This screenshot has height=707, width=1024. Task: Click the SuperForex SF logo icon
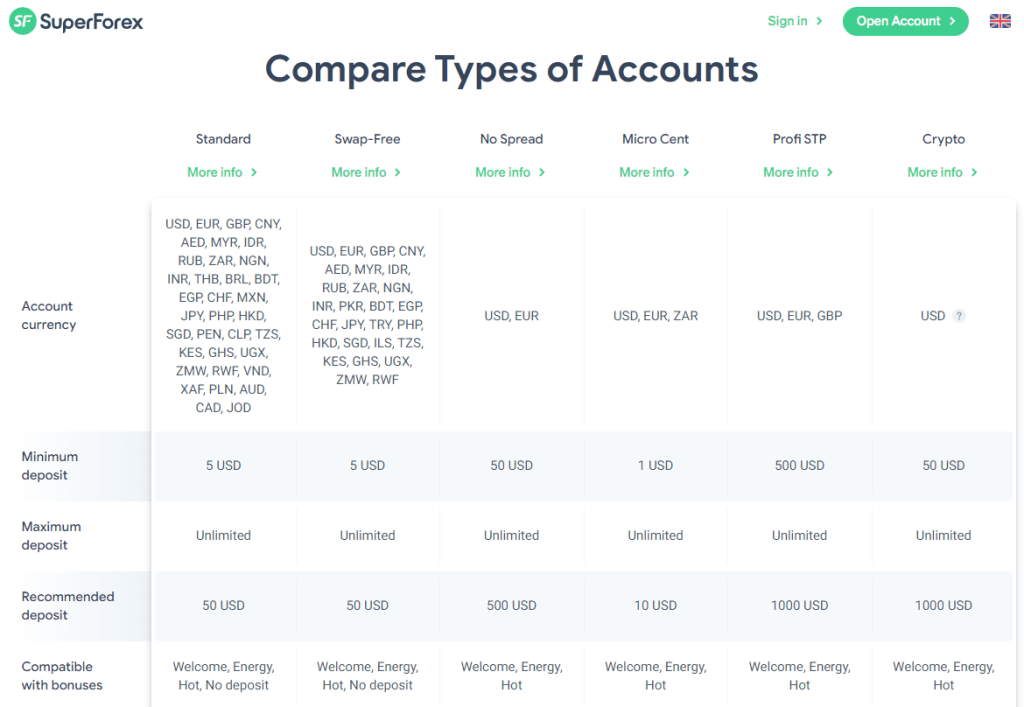pos(22,22)
